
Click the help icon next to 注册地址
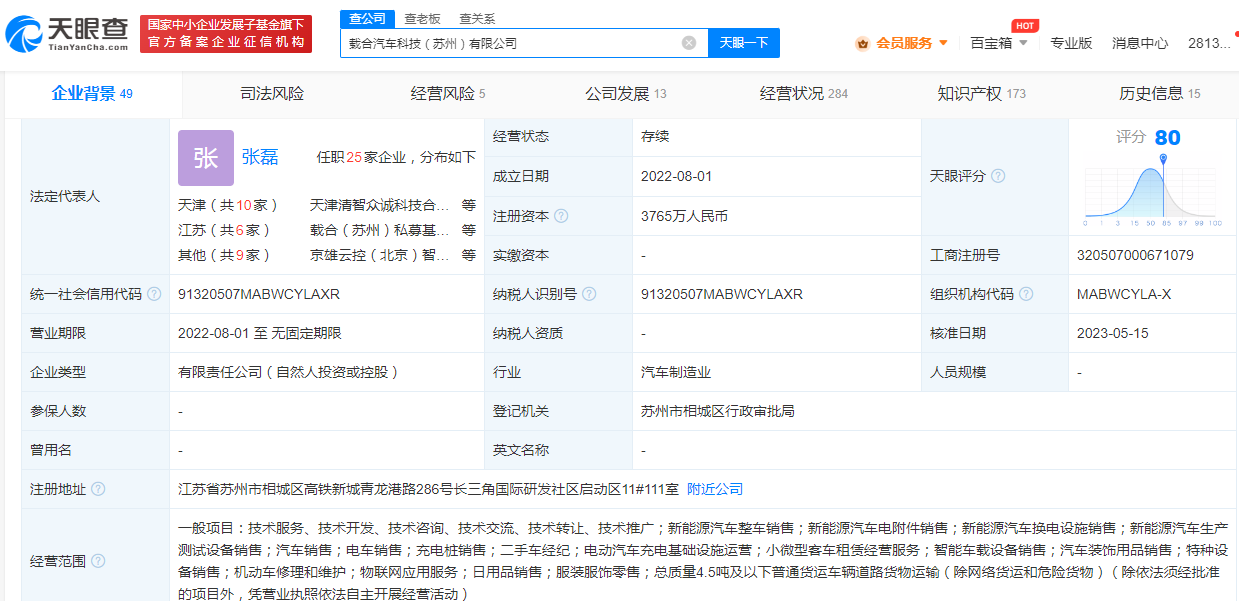98,489
